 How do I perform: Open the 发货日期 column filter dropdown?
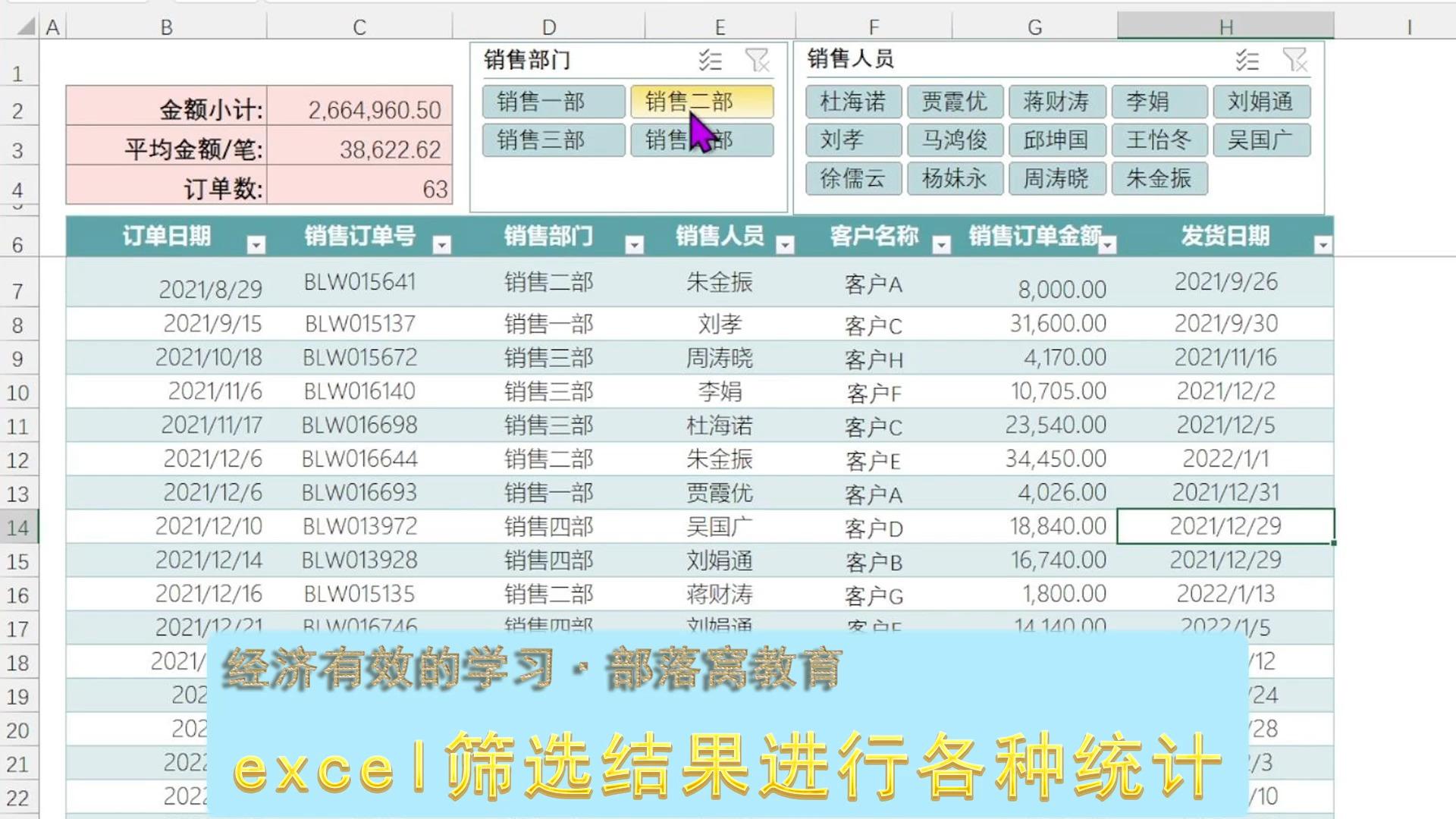point(1323,244)
